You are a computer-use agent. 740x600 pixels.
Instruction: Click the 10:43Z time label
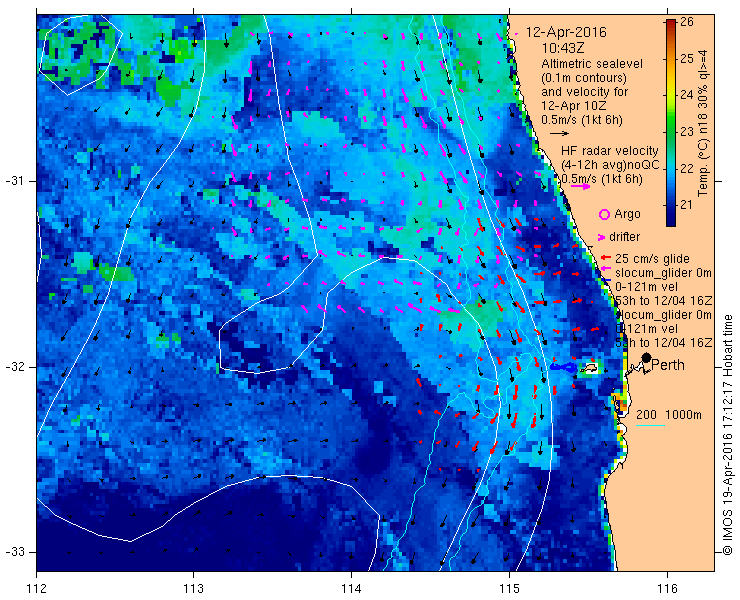tap(563, 48)
